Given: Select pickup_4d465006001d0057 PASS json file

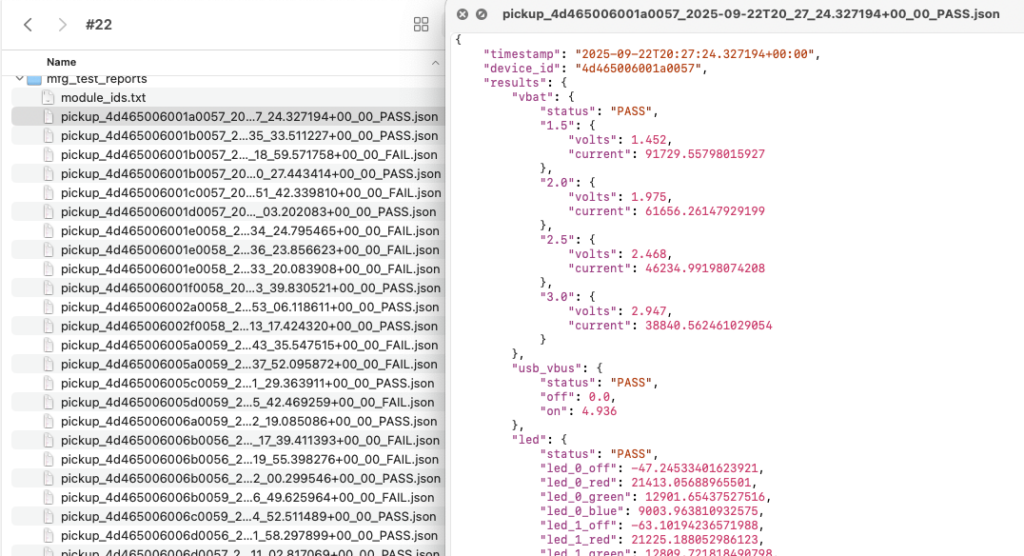Looking at the screenshot, I should point(248,212).
